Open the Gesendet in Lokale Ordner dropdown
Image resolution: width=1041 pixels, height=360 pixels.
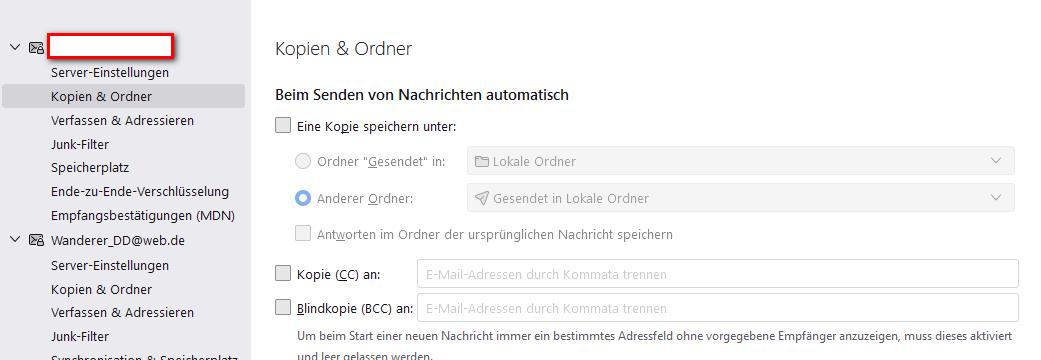pos(741,198)
